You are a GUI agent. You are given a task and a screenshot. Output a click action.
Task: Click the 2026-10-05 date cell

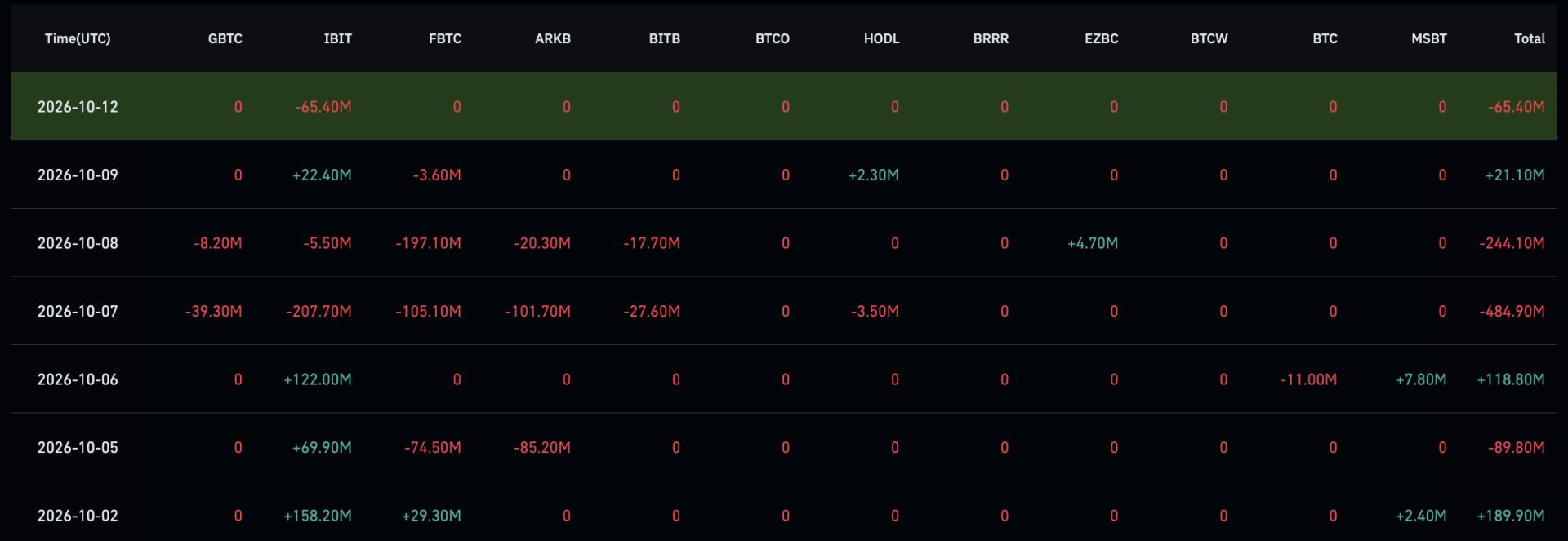click(78, 447)
